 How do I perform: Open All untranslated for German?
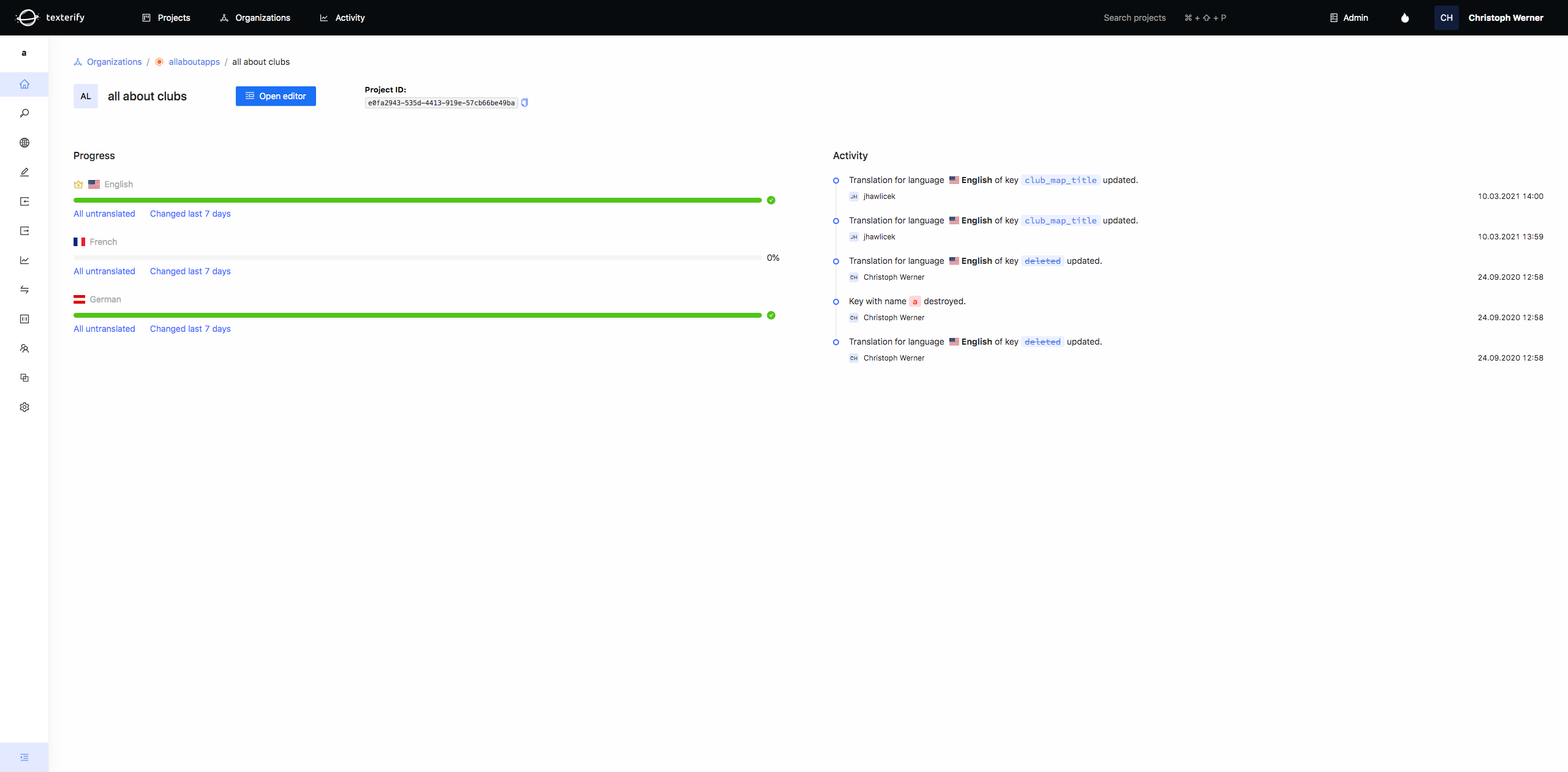coord(104,329)
